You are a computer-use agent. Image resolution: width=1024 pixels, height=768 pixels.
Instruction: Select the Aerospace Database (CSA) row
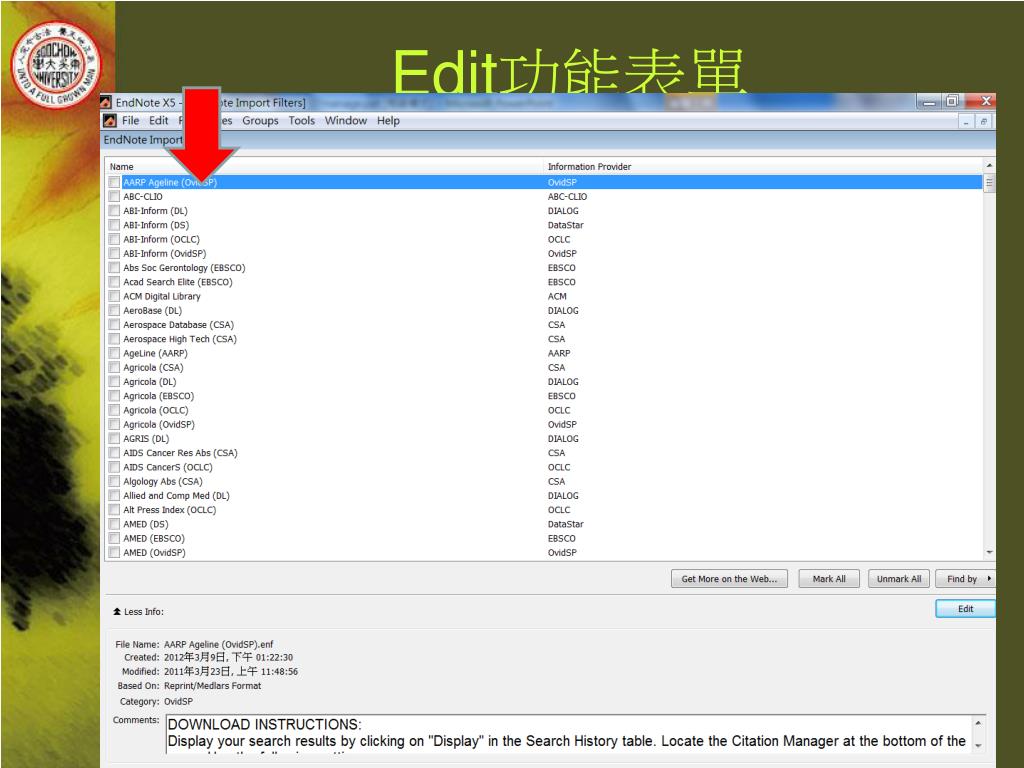[545, 325]
